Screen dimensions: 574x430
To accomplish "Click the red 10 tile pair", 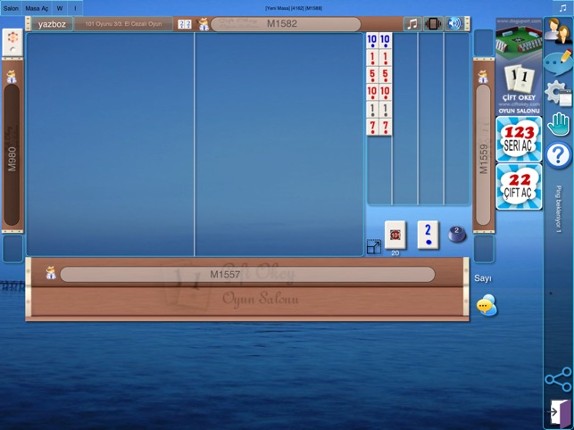I will pyautogui.click(x=379, y=92).
